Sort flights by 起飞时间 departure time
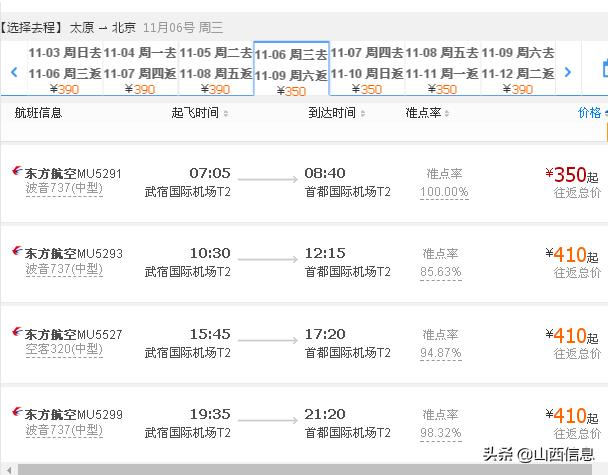The width and height of the screenshot is (608, 475). coord(200,113)
